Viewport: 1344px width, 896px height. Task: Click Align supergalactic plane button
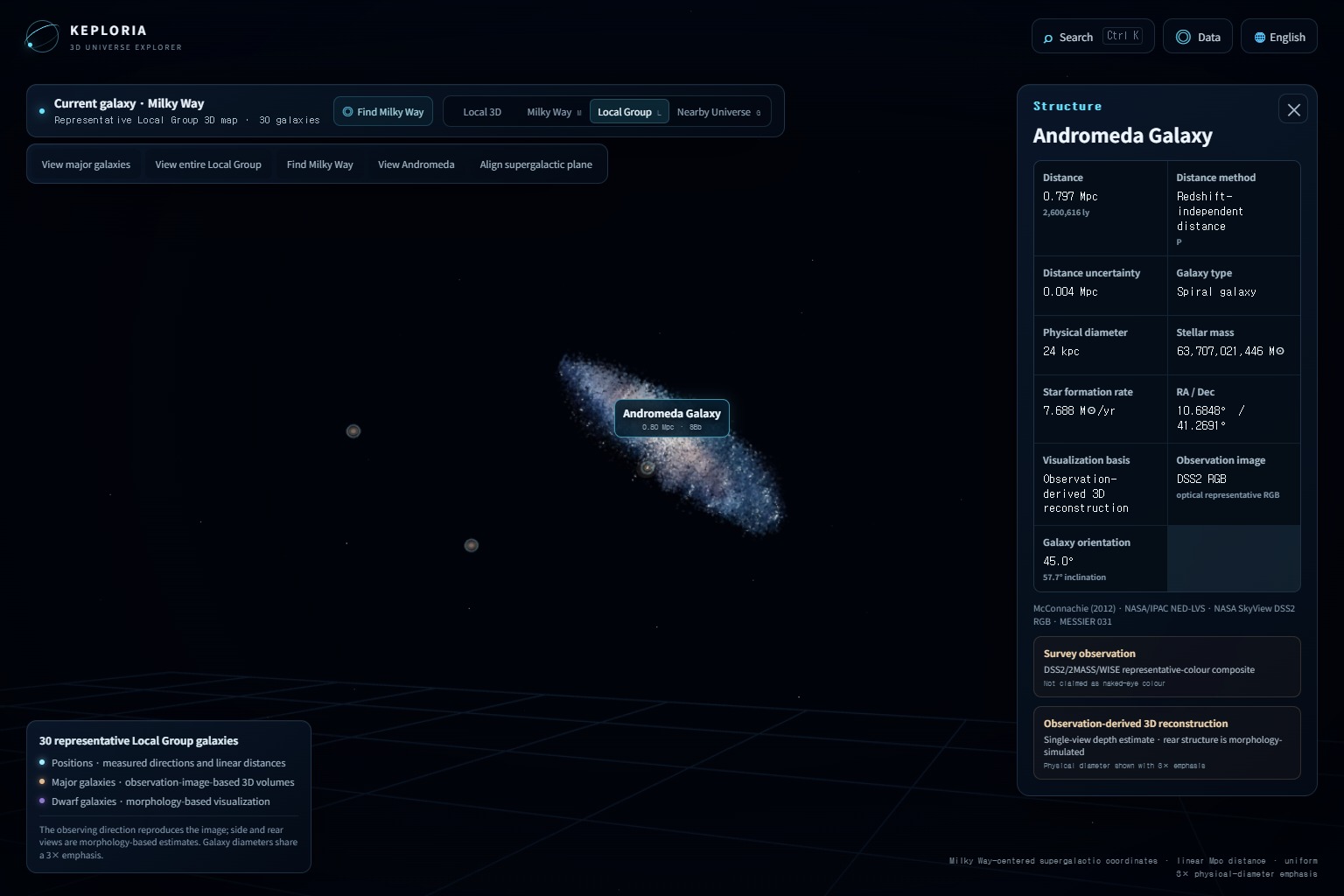[535, 164]
